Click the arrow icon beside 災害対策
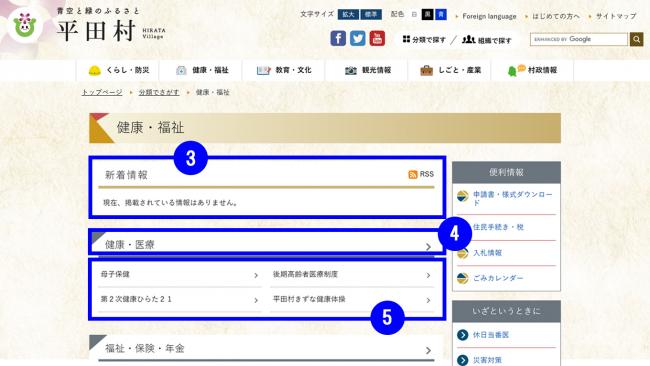 [462, 360]
